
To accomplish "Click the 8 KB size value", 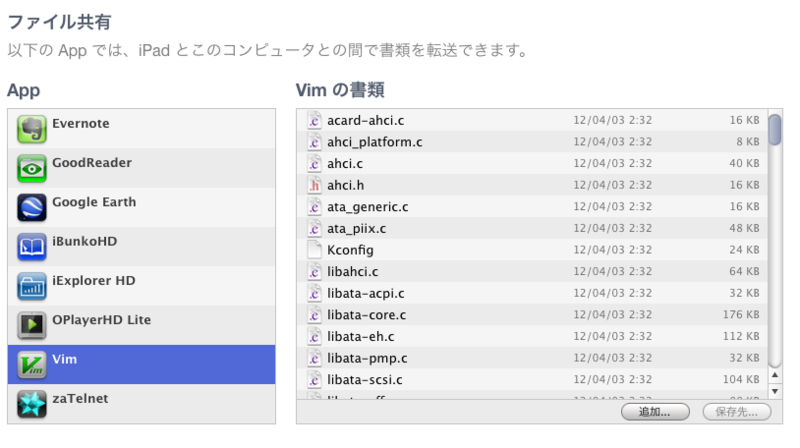I will [x=747, y=142].
